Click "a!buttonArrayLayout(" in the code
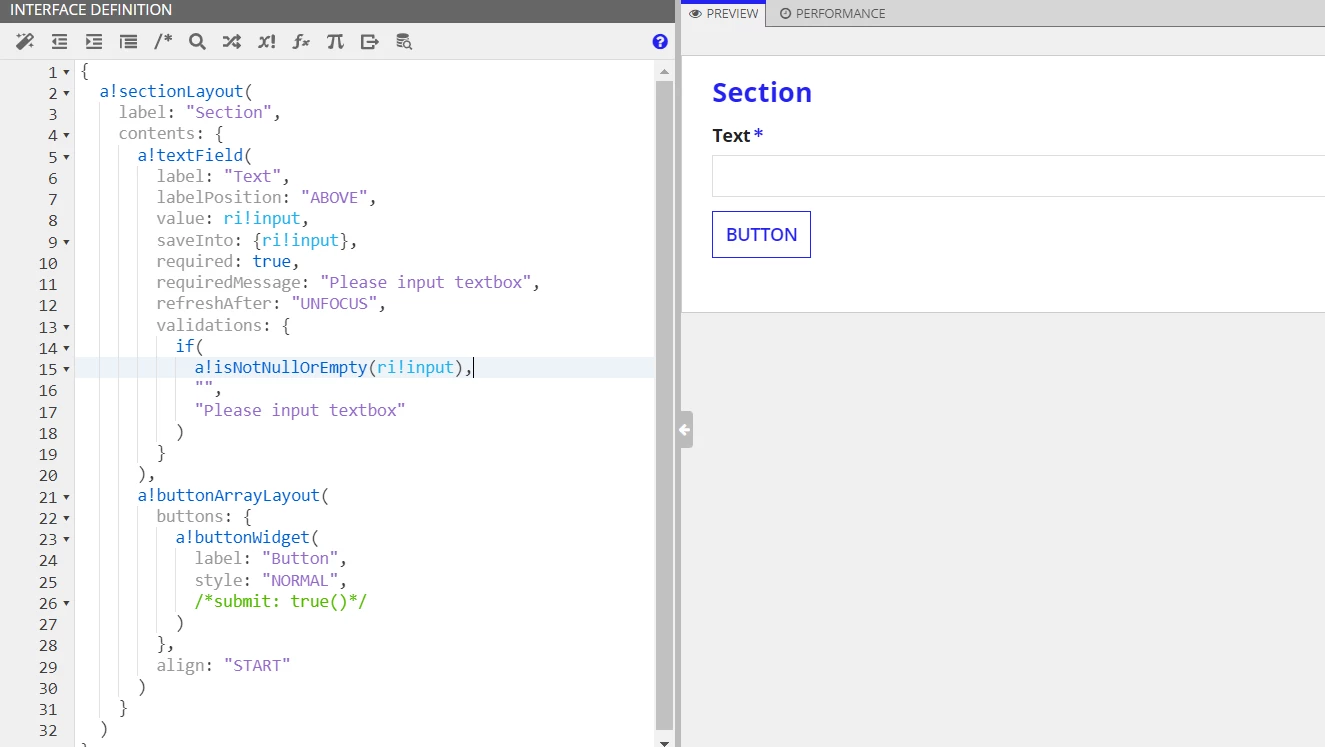Viewport: 1325px width, 747px height. [233, 496]
